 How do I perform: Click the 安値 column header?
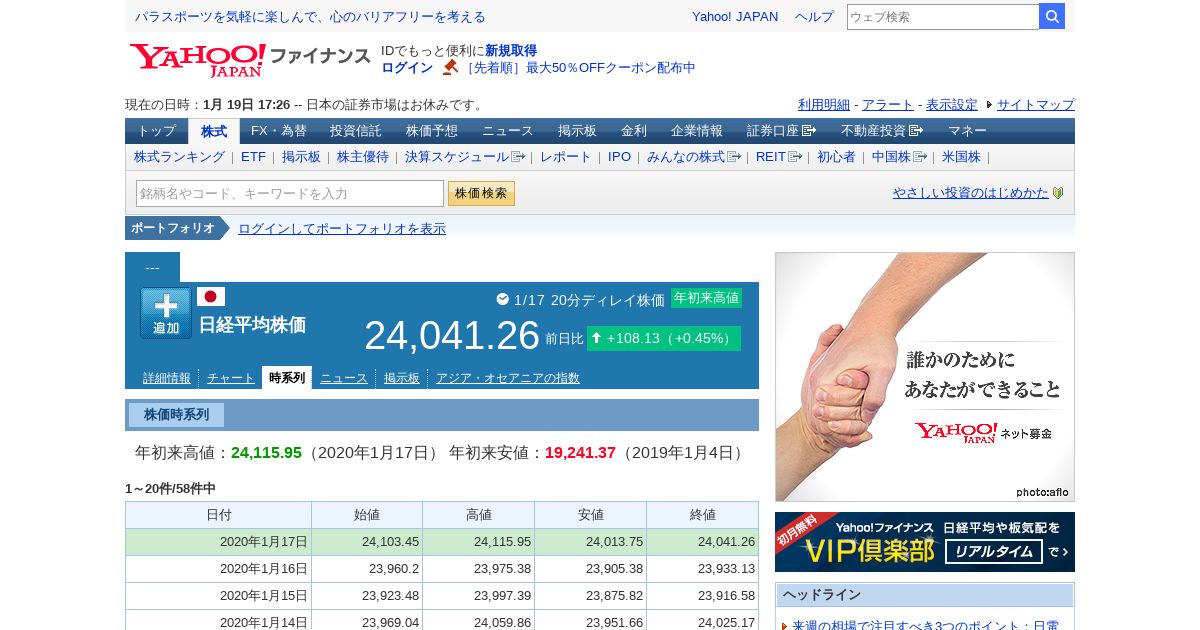click(591, 515)
